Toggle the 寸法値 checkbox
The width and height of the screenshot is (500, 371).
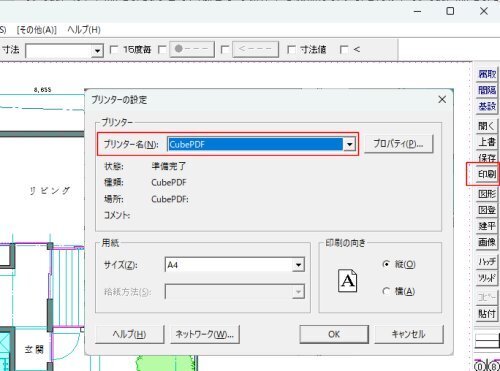[x=291, y=50]
